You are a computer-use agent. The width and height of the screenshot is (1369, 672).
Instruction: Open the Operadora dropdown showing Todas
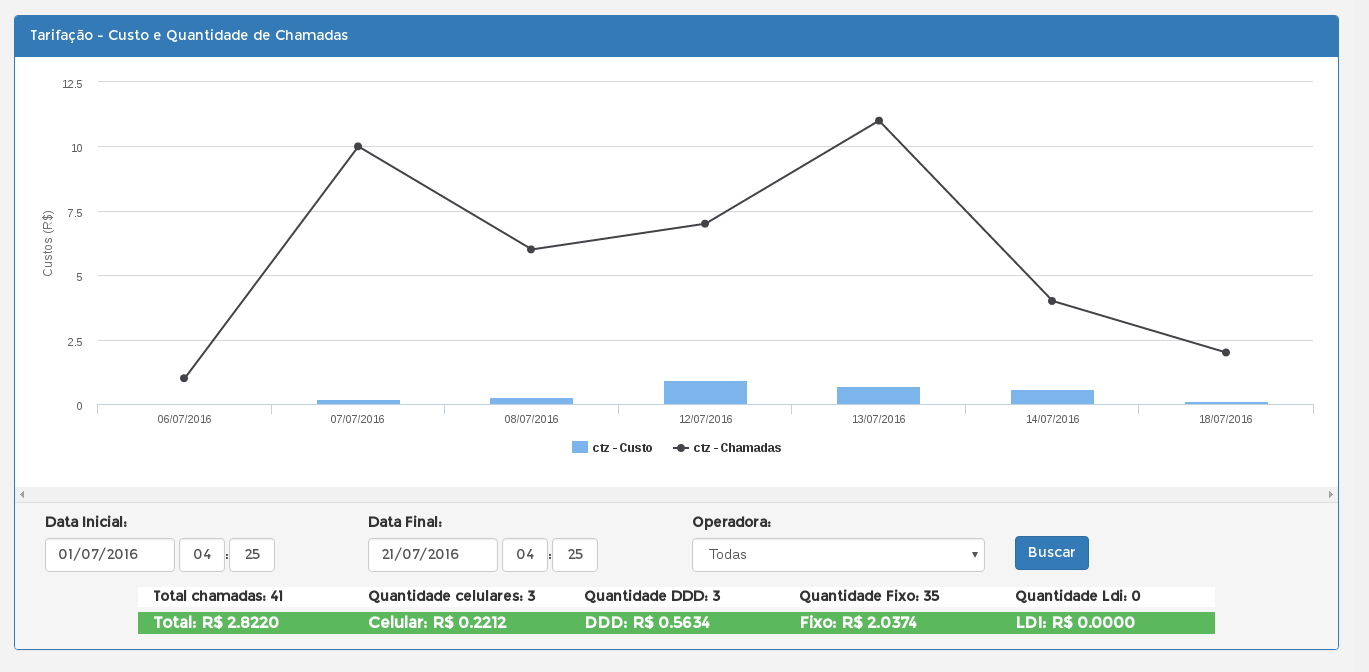point(837,555)
